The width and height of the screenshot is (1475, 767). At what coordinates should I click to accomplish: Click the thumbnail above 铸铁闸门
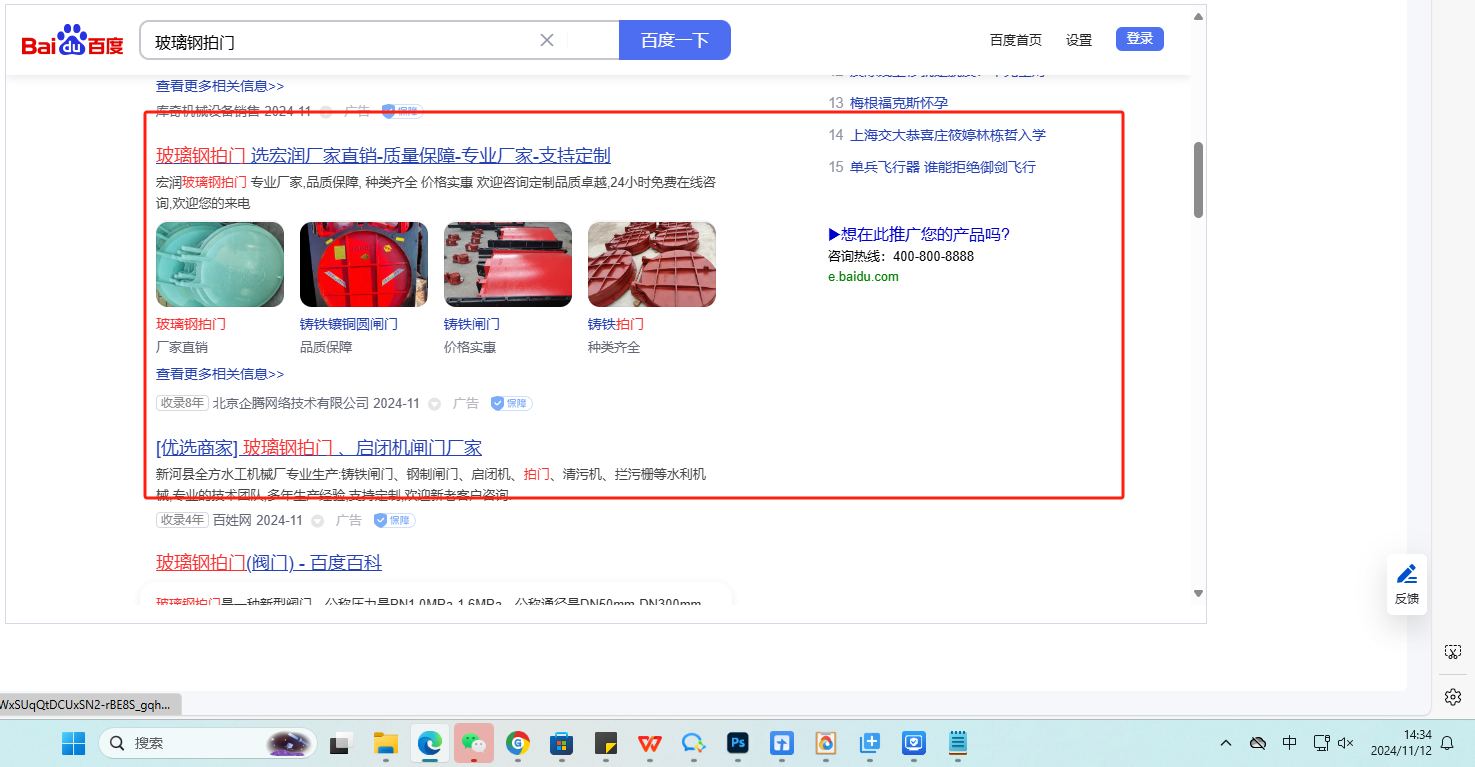pos(508,264)
